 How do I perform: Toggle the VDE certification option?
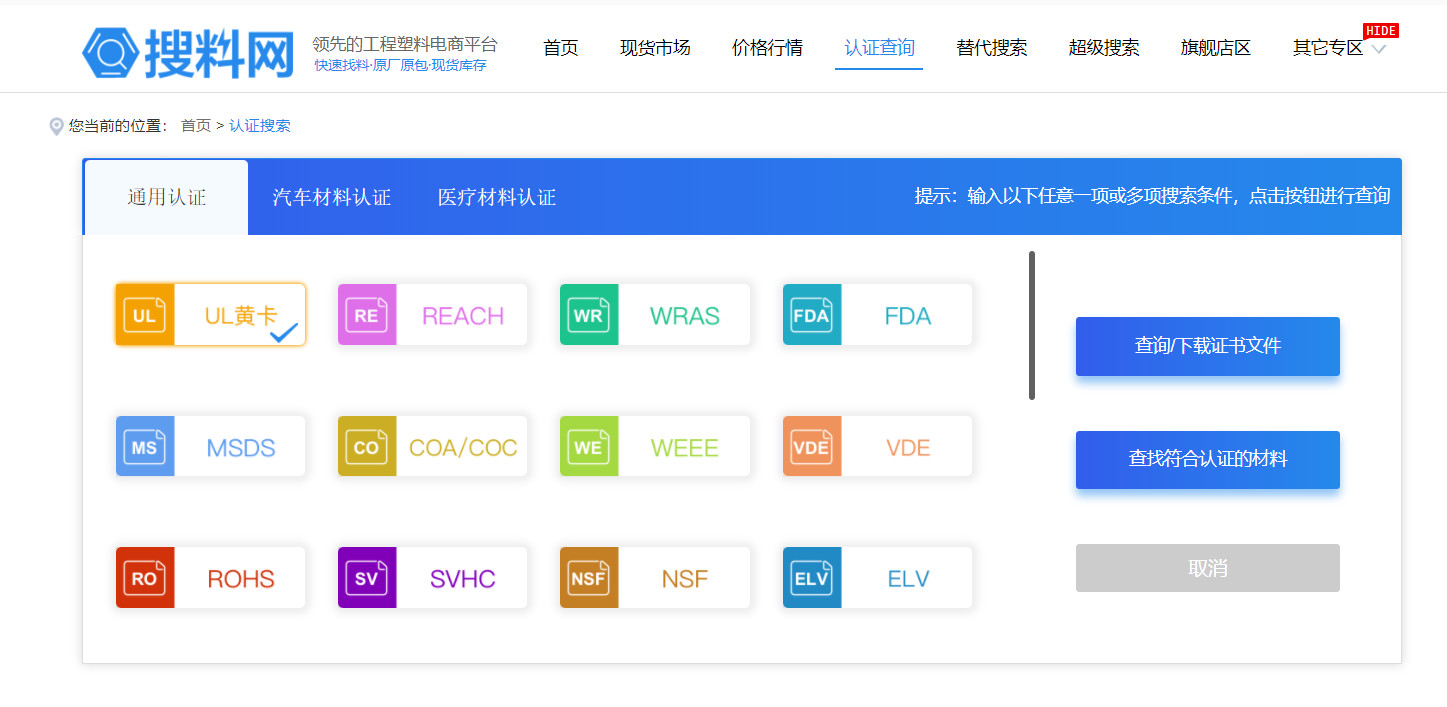tap(907, 447)
